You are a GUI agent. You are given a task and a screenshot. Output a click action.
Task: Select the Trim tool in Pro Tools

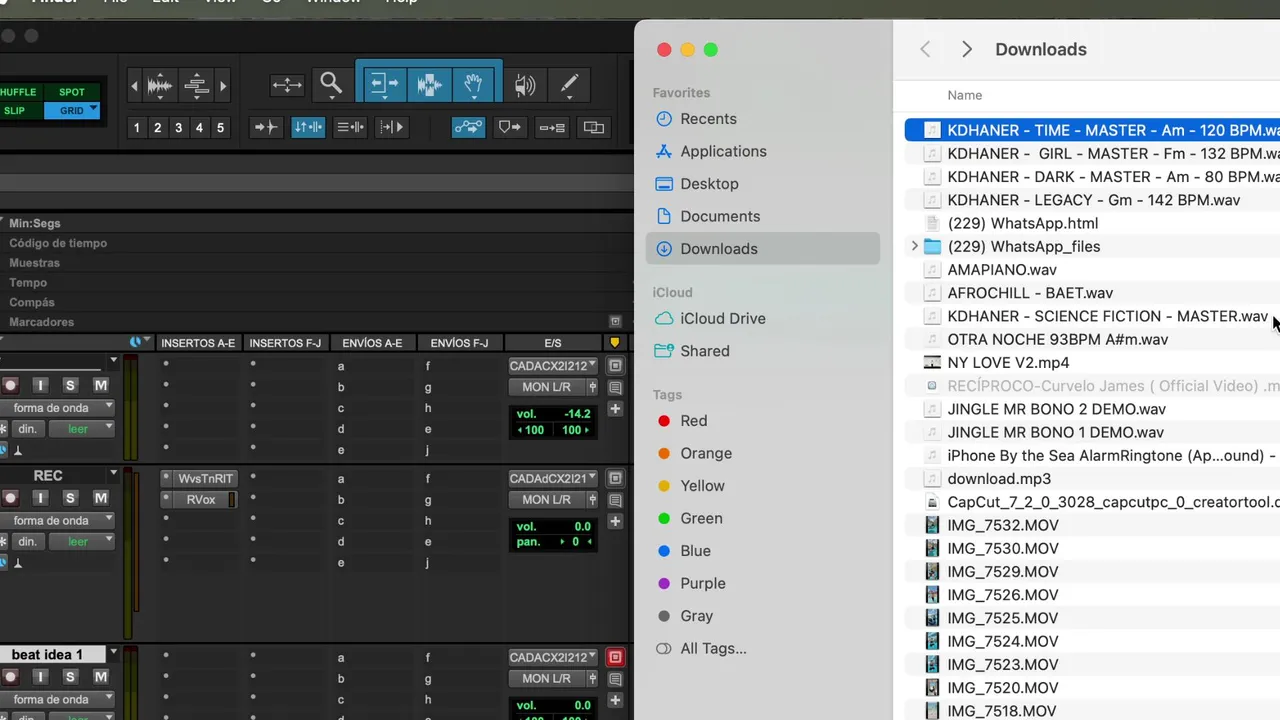383,85
